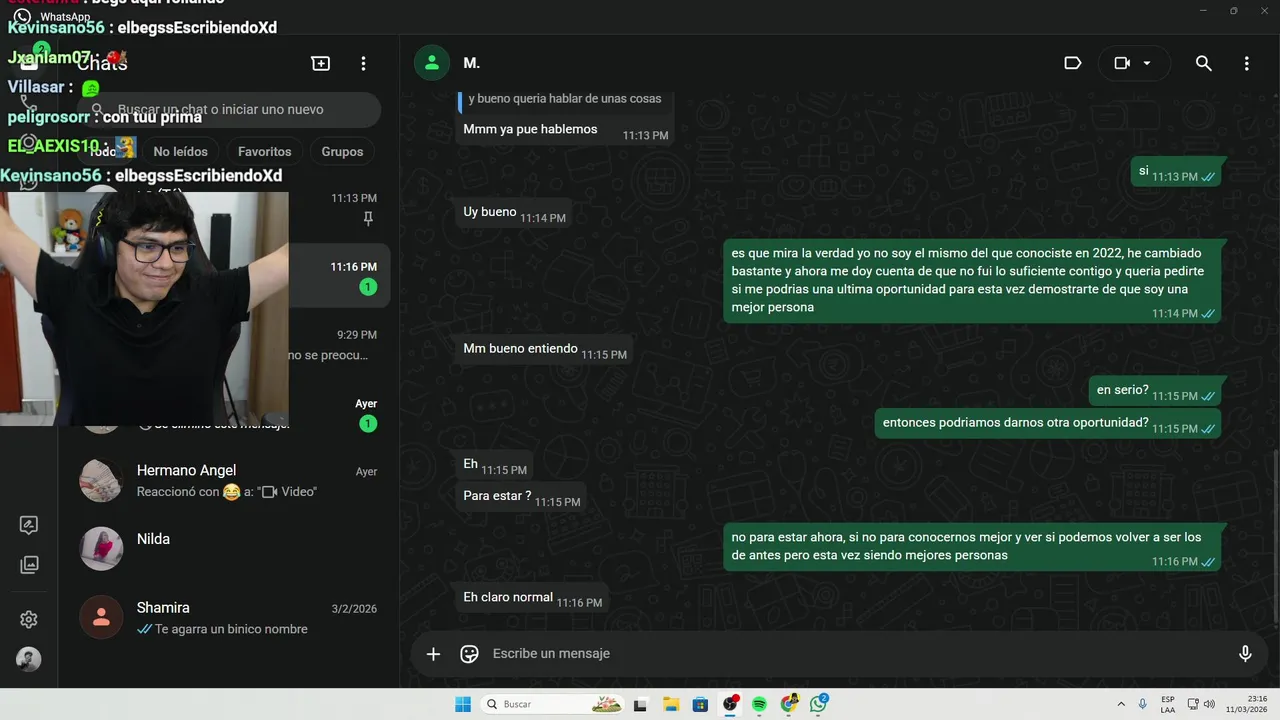
Task: Open the emoji and sticker picker
Action: 469,654
